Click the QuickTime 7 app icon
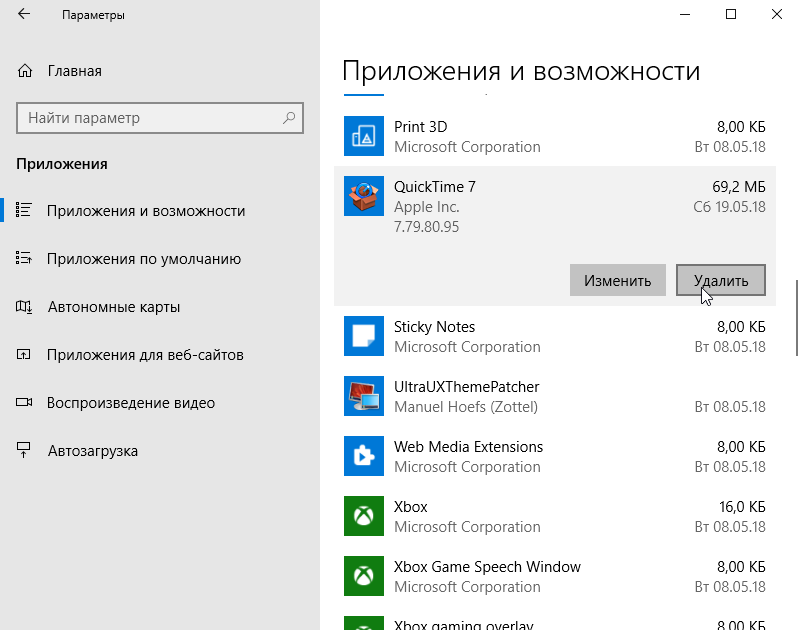Screen dimensions: 798x630 pyautogui.click(x=364, y=196)
